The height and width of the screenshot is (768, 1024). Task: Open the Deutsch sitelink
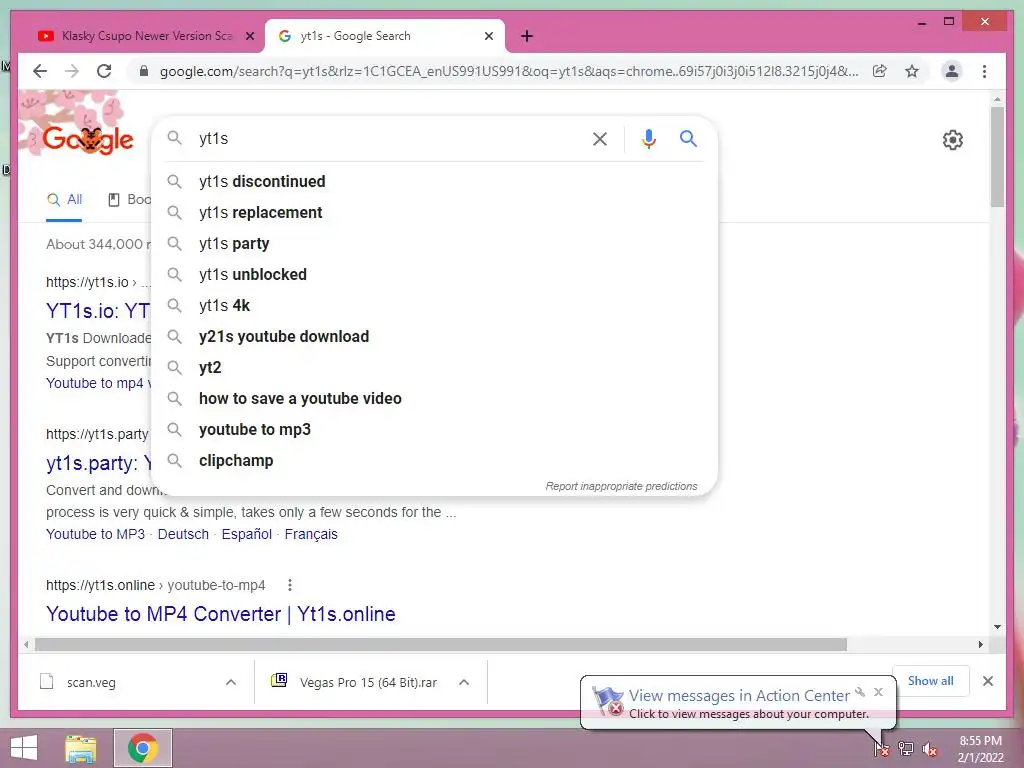183,534
